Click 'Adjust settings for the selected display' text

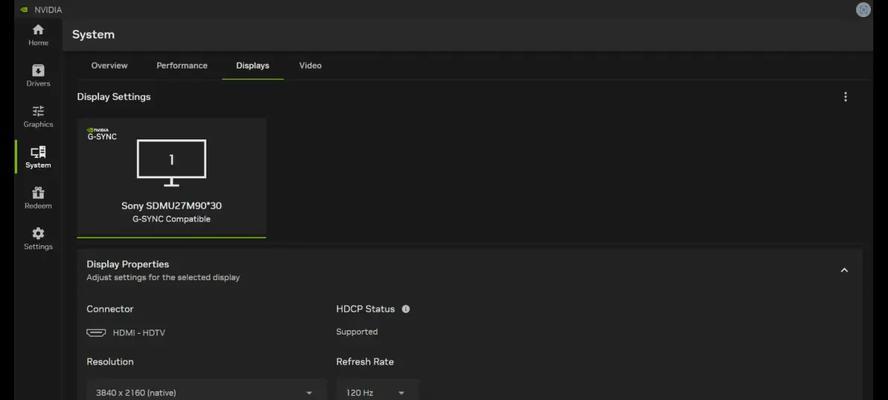(163, 278)
